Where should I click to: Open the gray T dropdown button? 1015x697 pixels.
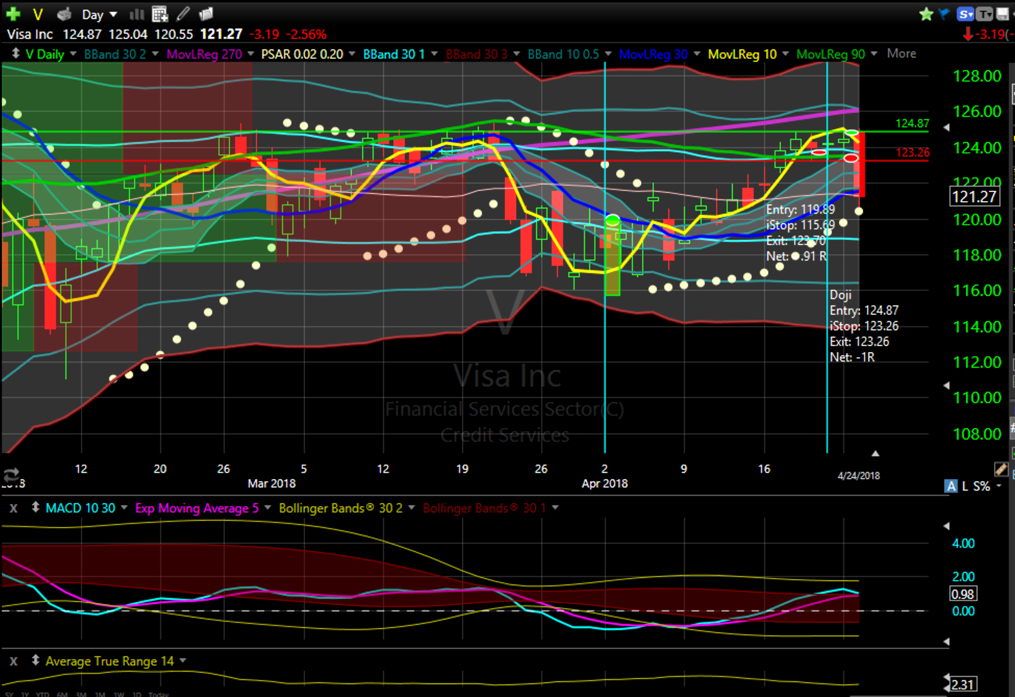pyautogui.click(x=984, y=14)
